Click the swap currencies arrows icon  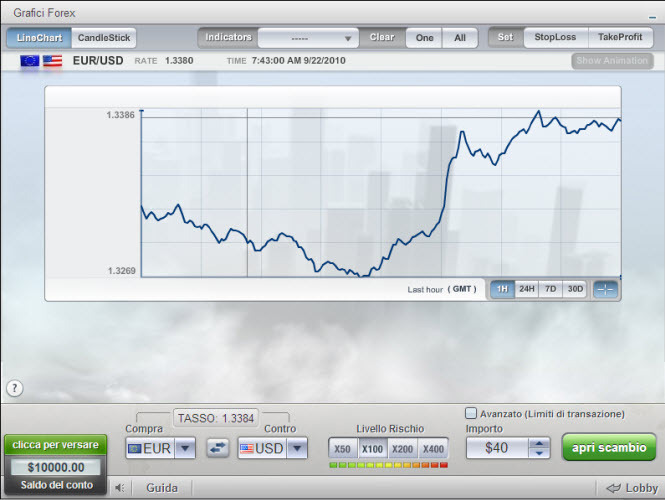click(218, 448)
